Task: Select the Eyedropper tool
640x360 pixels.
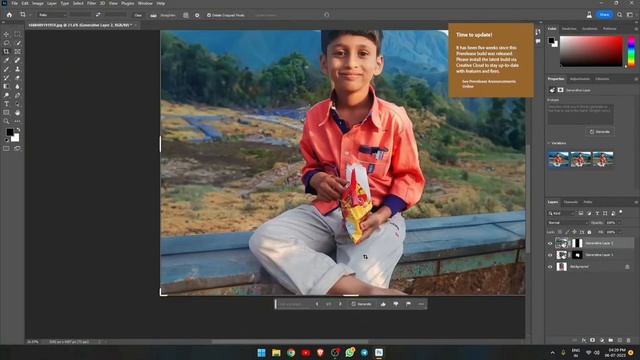Action: click(x=6, y=60)
